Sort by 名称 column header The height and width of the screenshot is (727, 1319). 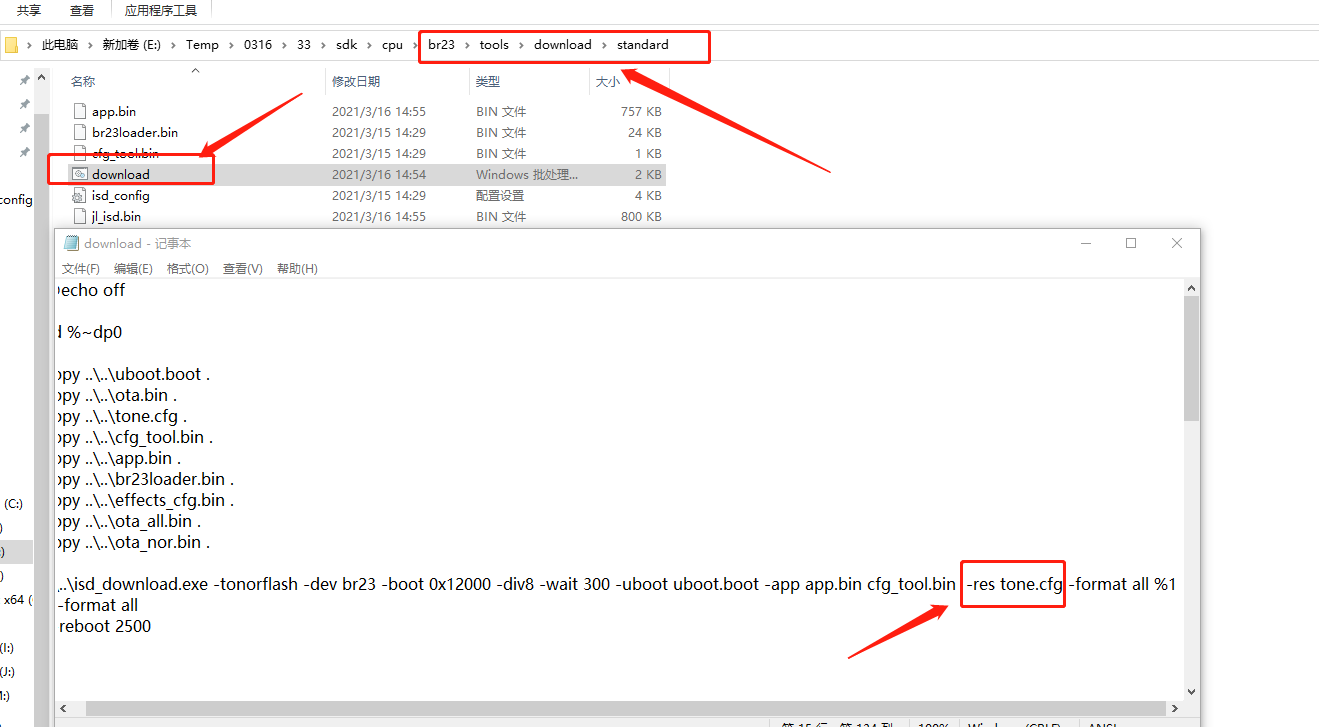pos(83,82)
